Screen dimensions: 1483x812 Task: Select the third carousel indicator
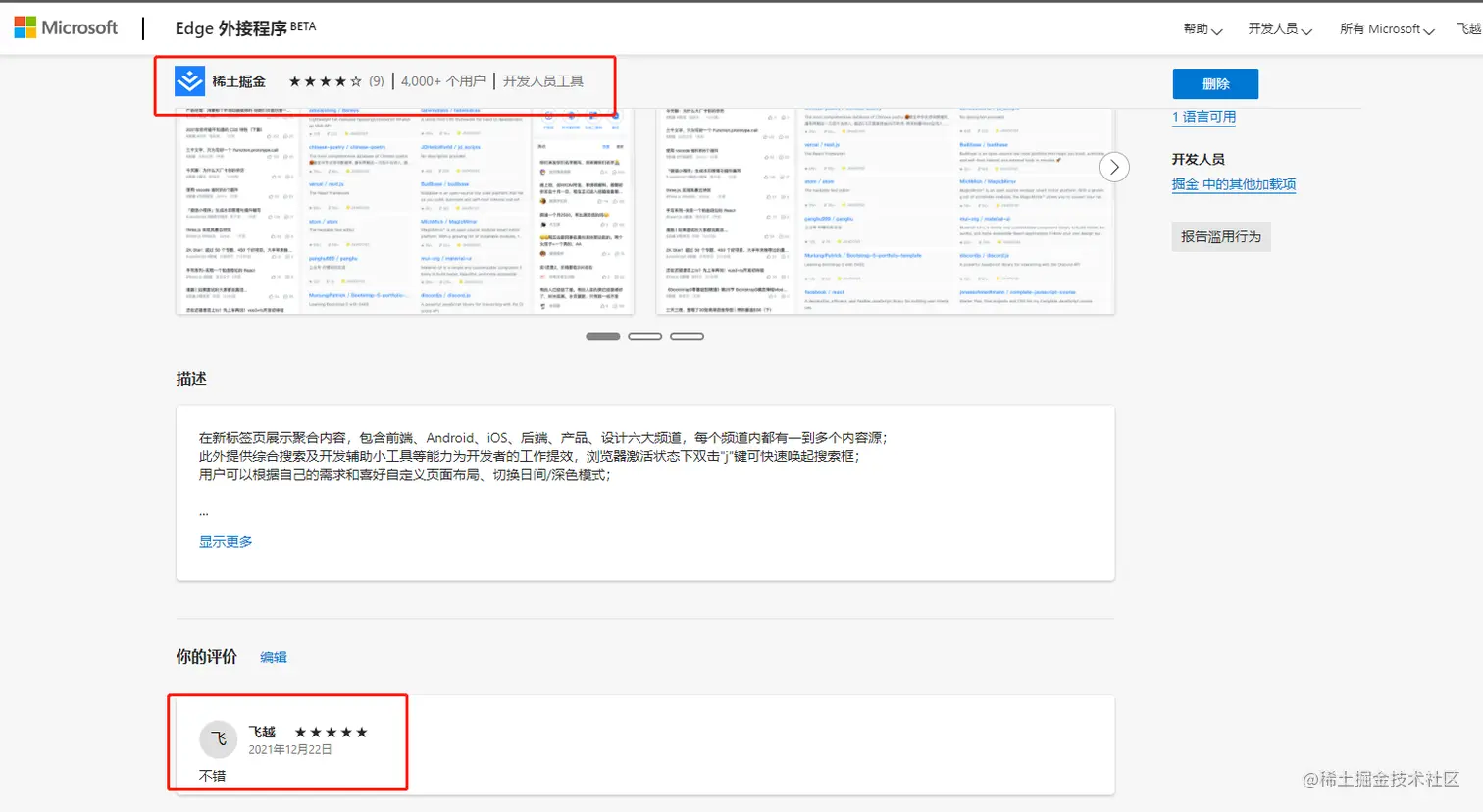pyautogui.click(x=688, y=336)
